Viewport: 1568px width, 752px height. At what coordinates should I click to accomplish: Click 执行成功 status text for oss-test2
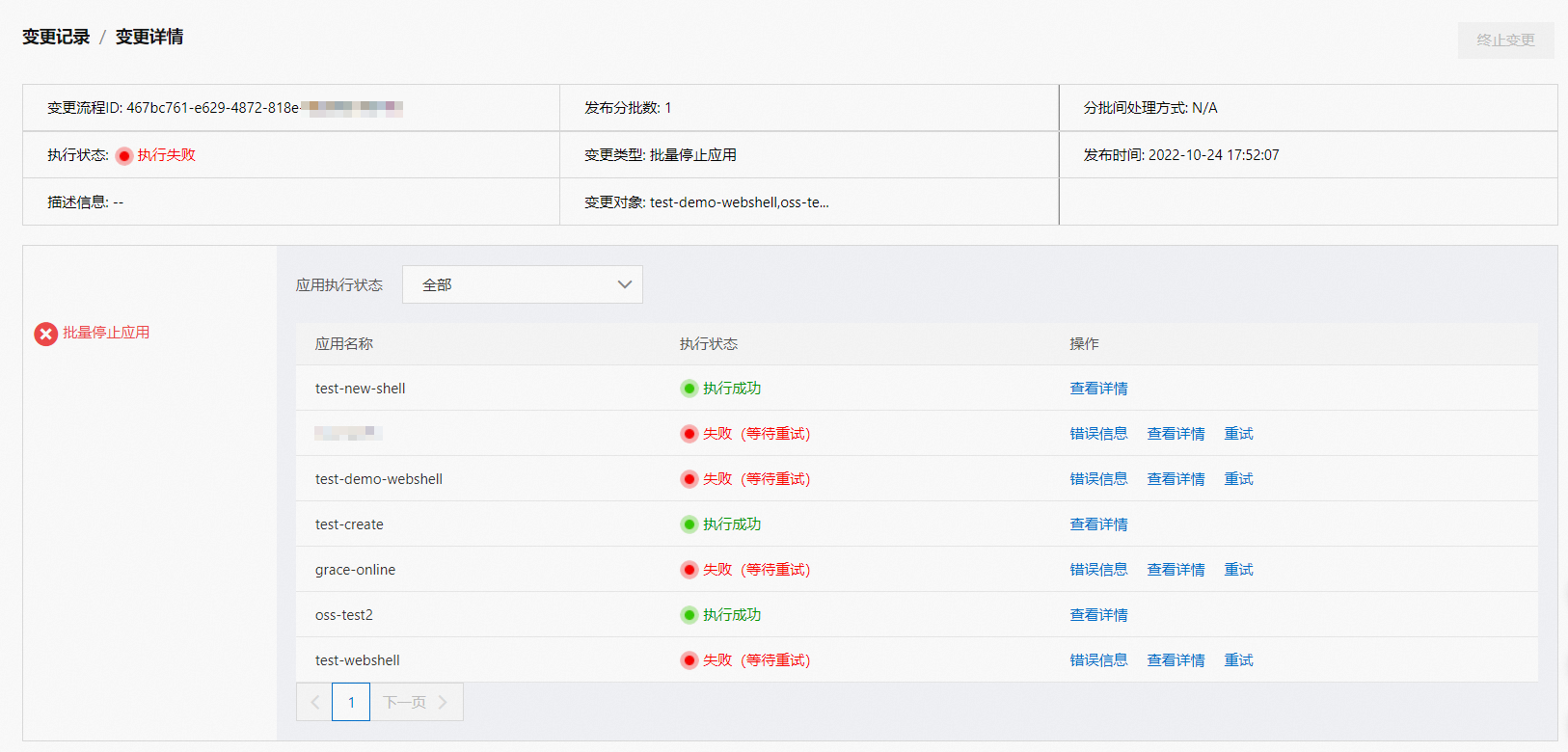[732, 615]
